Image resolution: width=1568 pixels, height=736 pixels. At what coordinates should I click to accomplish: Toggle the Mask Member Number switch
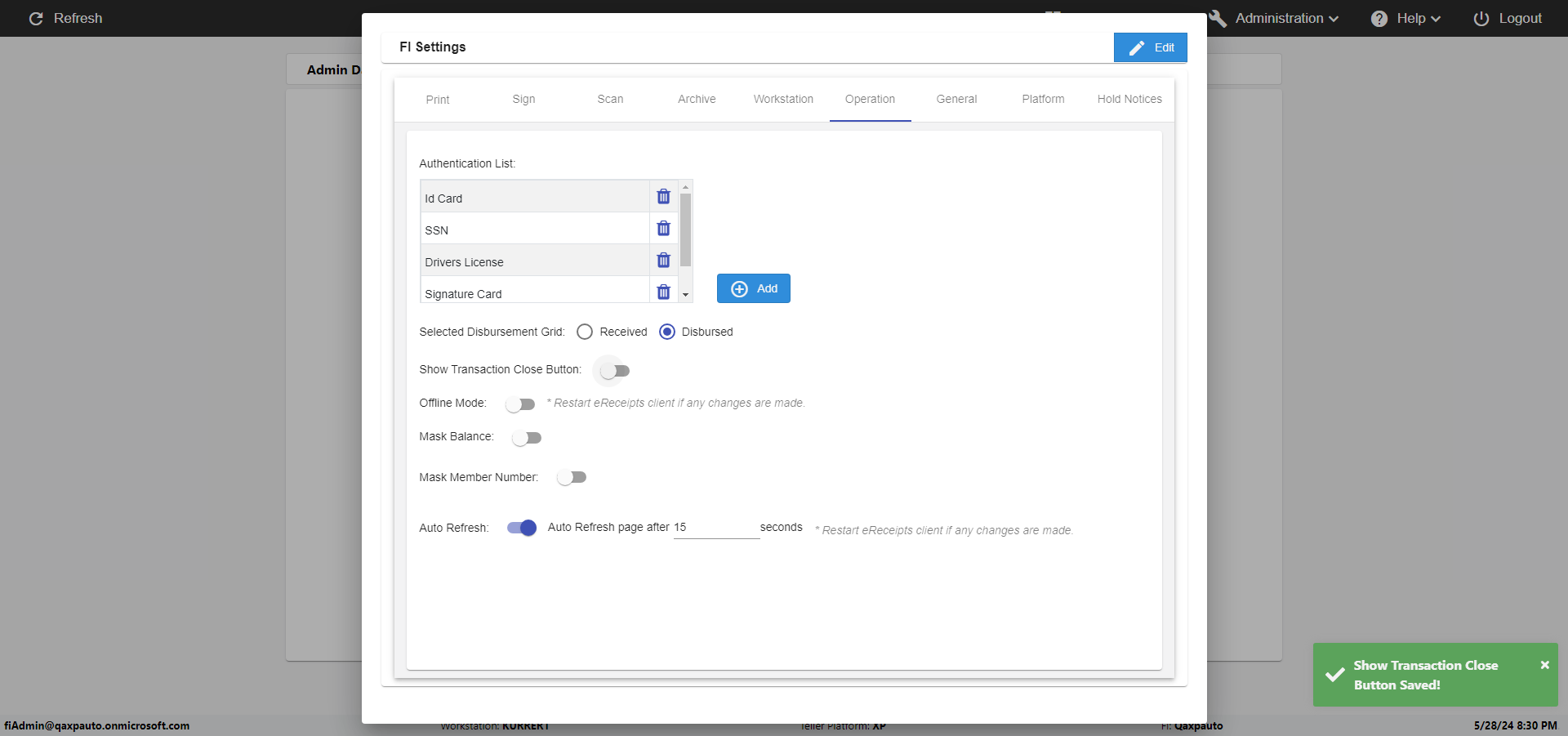572,477
